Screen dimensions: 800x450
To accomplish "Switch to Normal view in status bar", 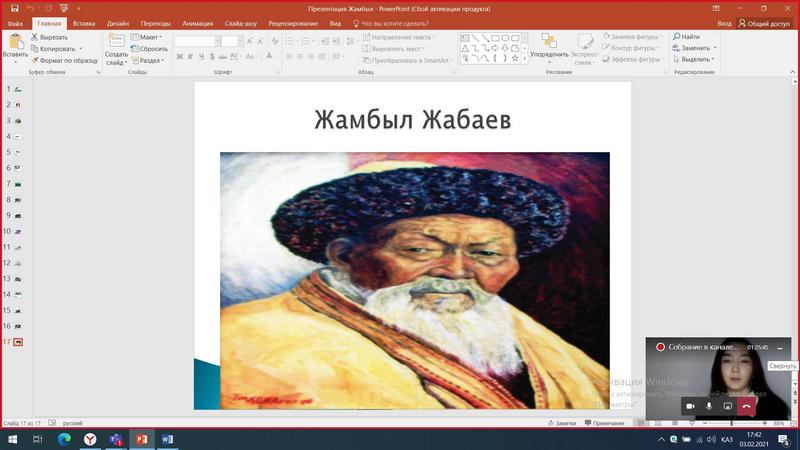I will 641,423.
